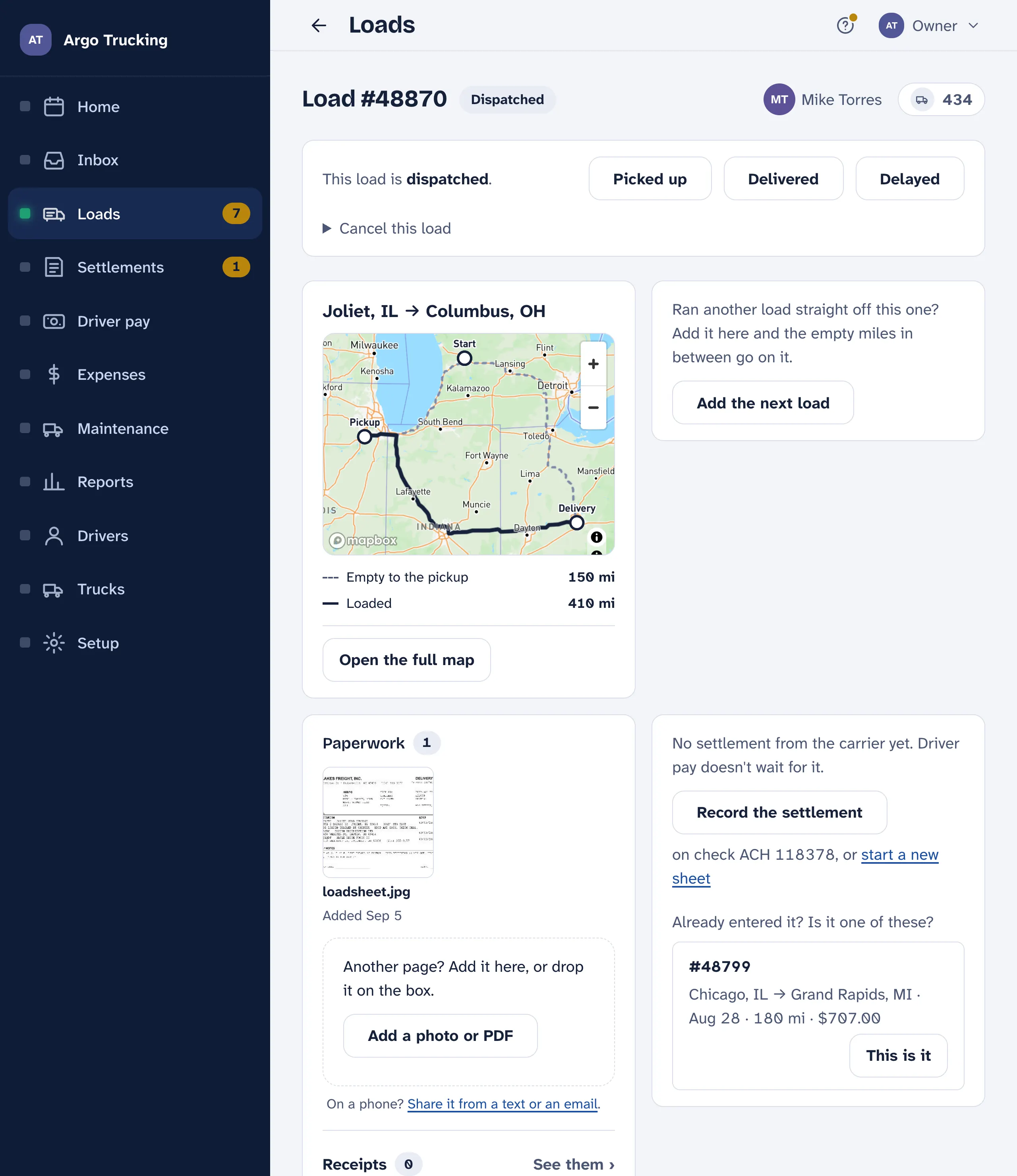Mark load as Delayed

(910, 179)
